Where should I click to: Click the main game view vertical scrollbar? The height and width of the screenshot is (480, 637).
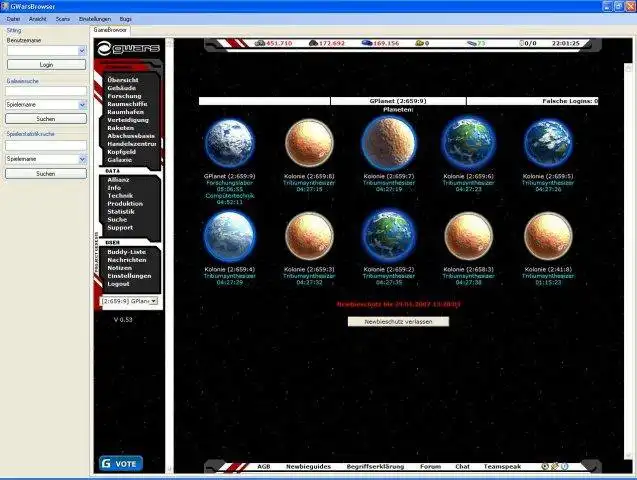tap(628, 260)
